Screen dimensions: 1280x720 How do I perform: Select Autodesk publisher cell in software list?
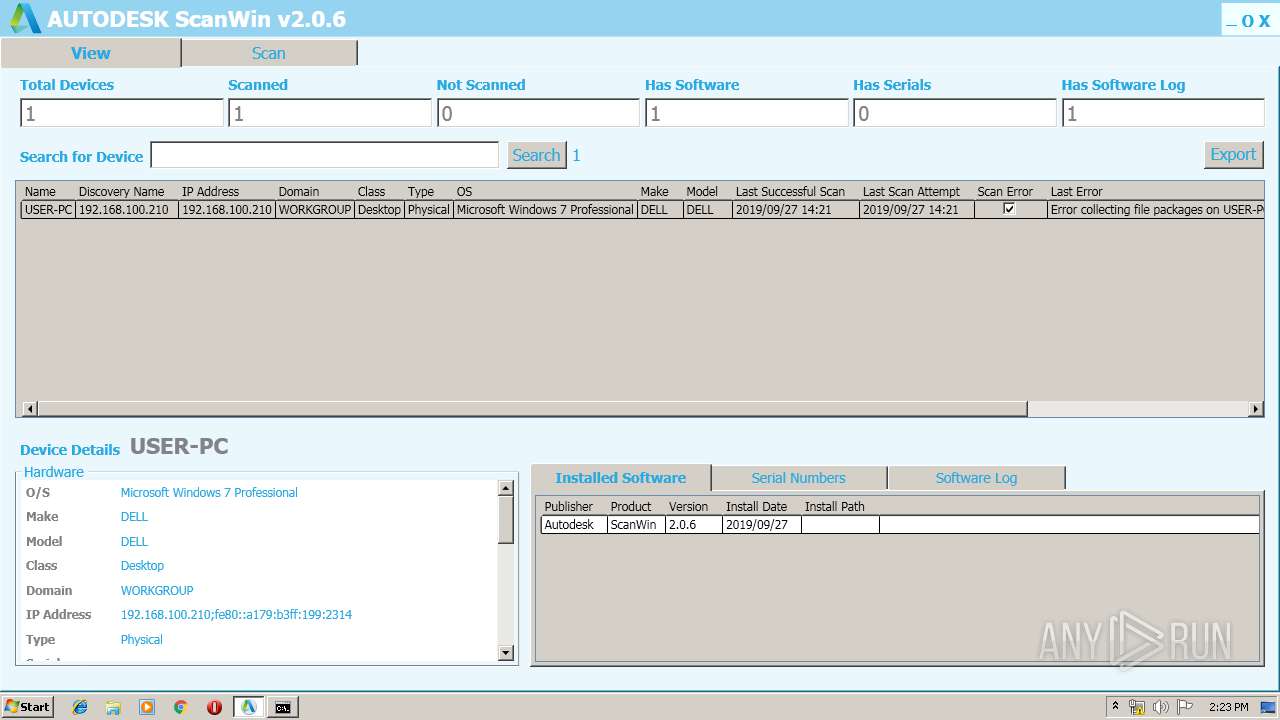coord(574,525)
